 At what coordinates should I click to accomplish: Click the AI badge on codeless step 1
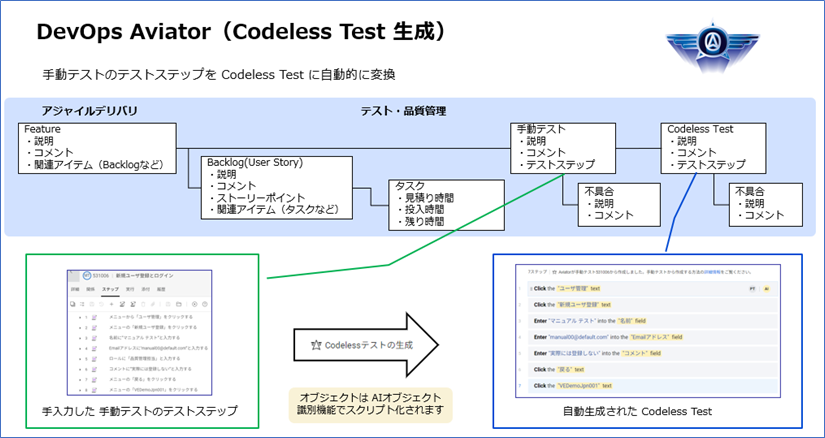point(767,288)
